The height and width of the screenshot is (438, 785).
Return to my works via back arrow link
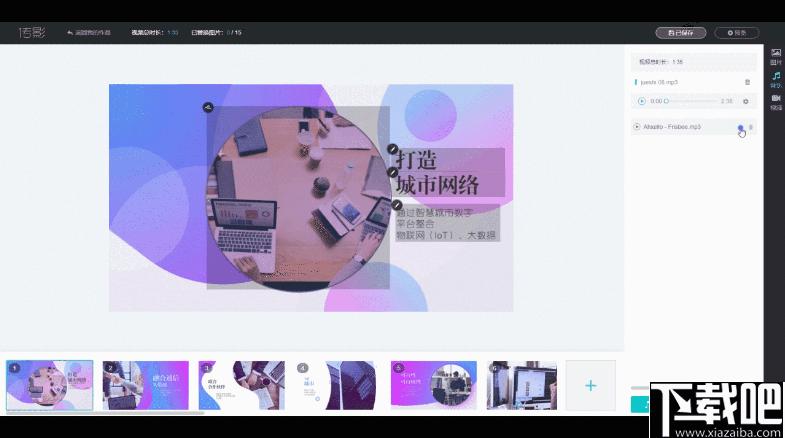(x=88, y=33)
